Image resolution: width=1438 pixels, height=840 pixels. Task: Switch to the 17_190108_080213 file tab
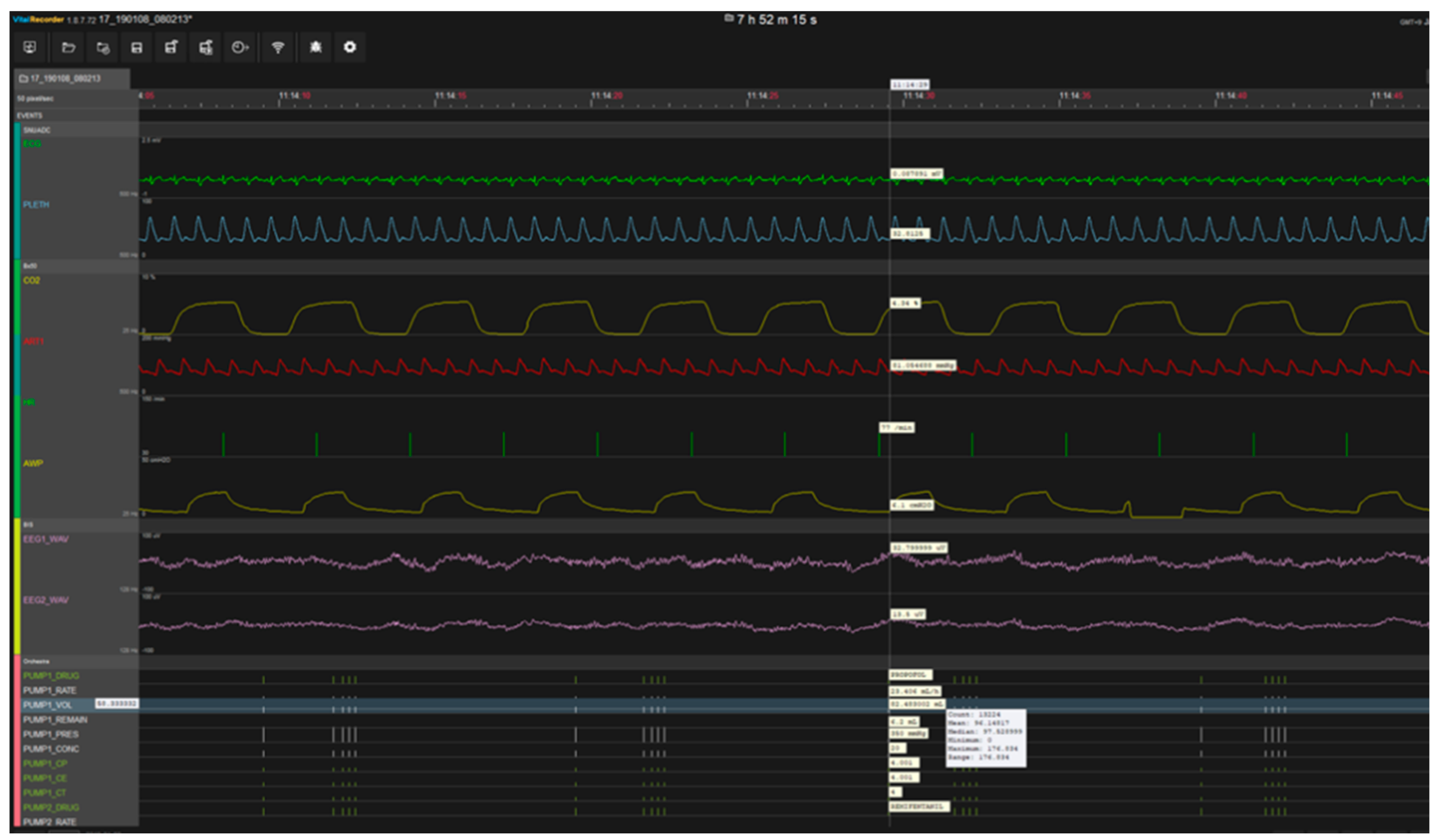click(x=66, y=78)
